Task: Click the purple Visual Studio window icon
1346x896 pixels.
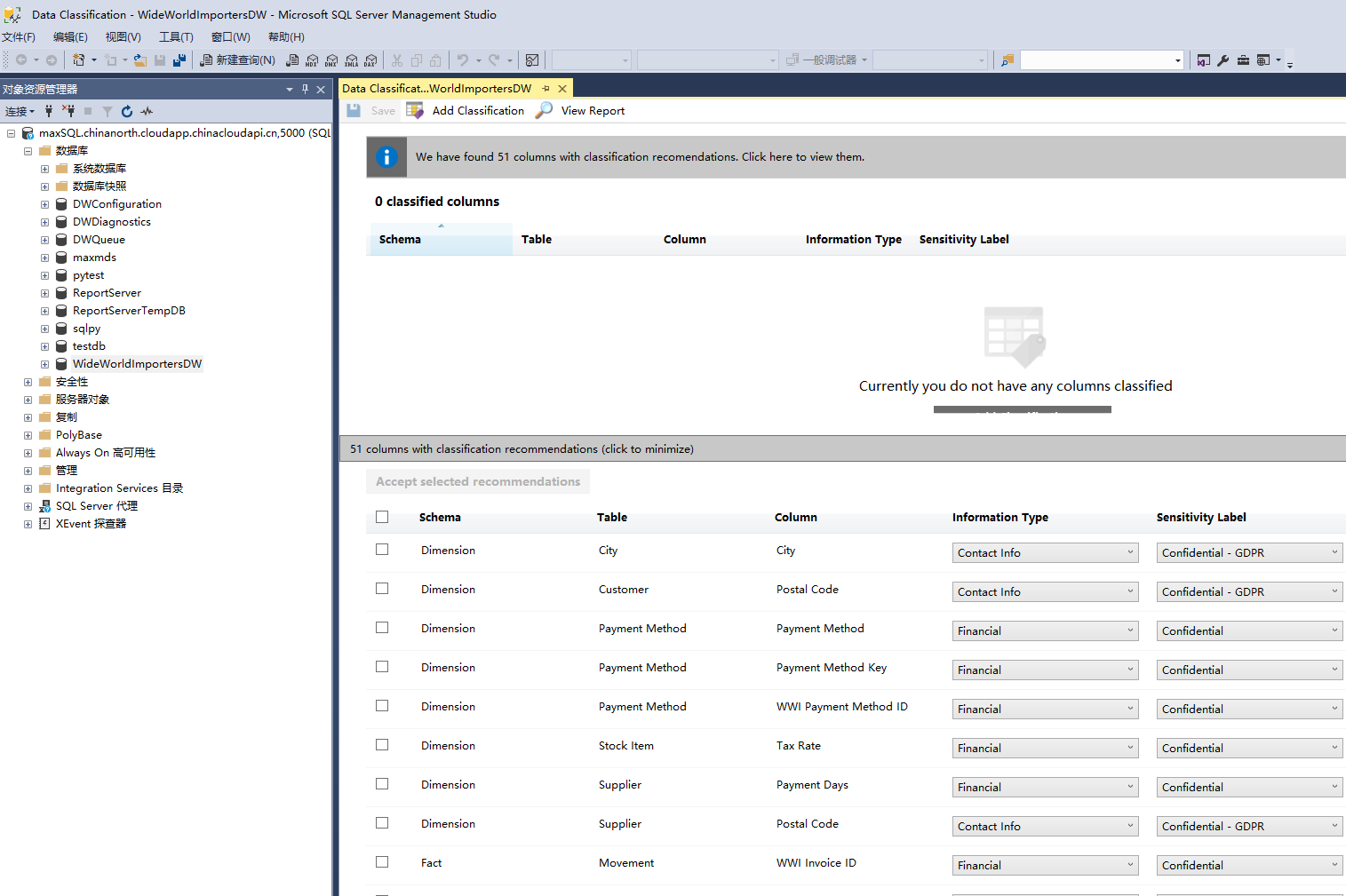Action: tap(1204, 60)
